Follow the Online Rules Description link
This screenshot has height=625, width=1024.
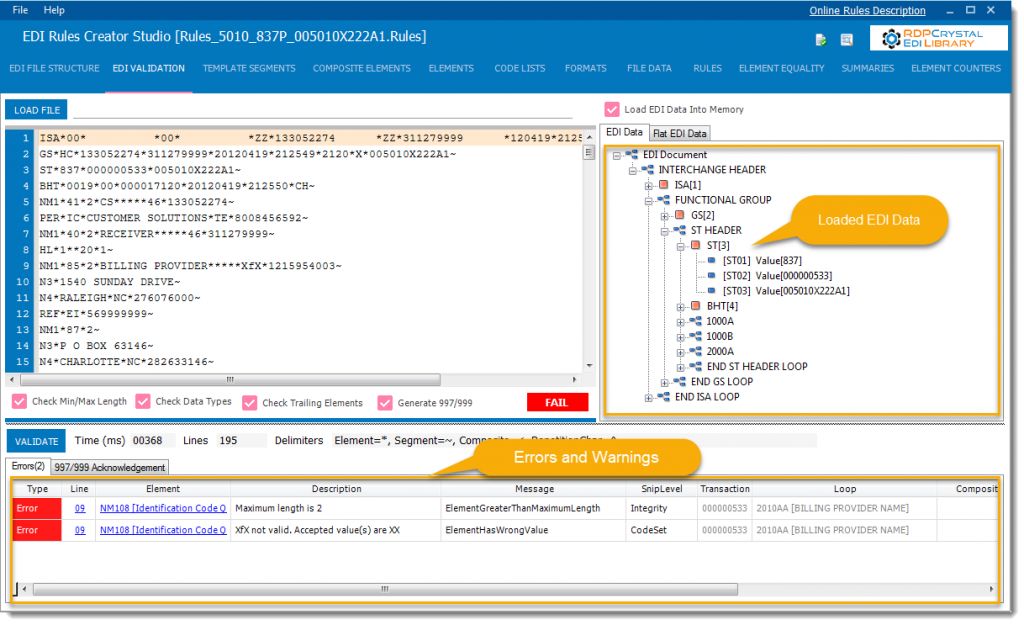(x=867, y=10)
